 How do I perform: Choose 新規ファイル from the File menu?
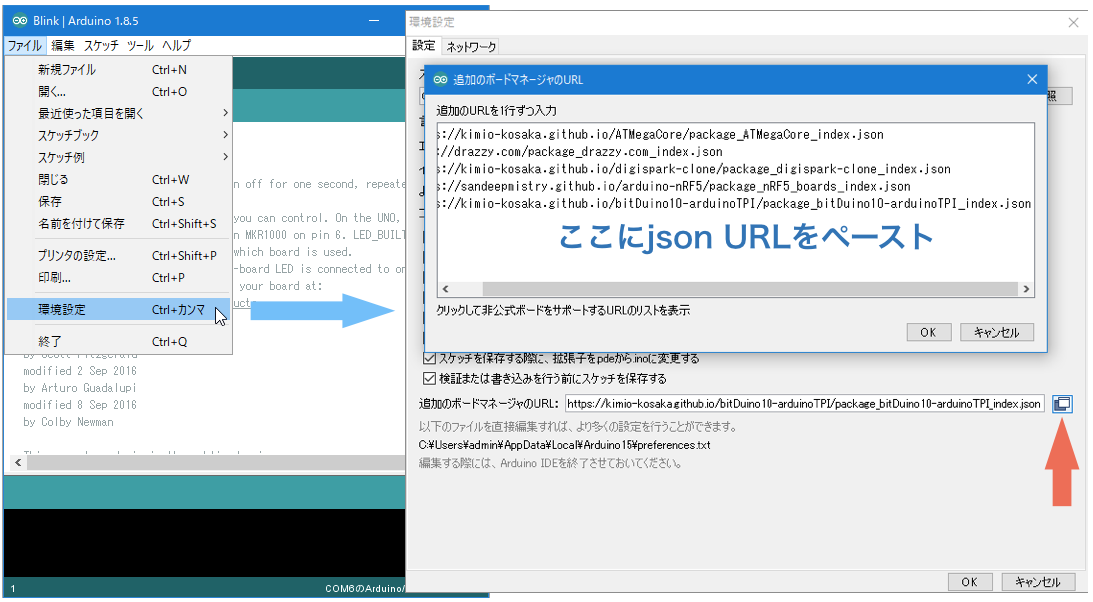tap(119, 70)
